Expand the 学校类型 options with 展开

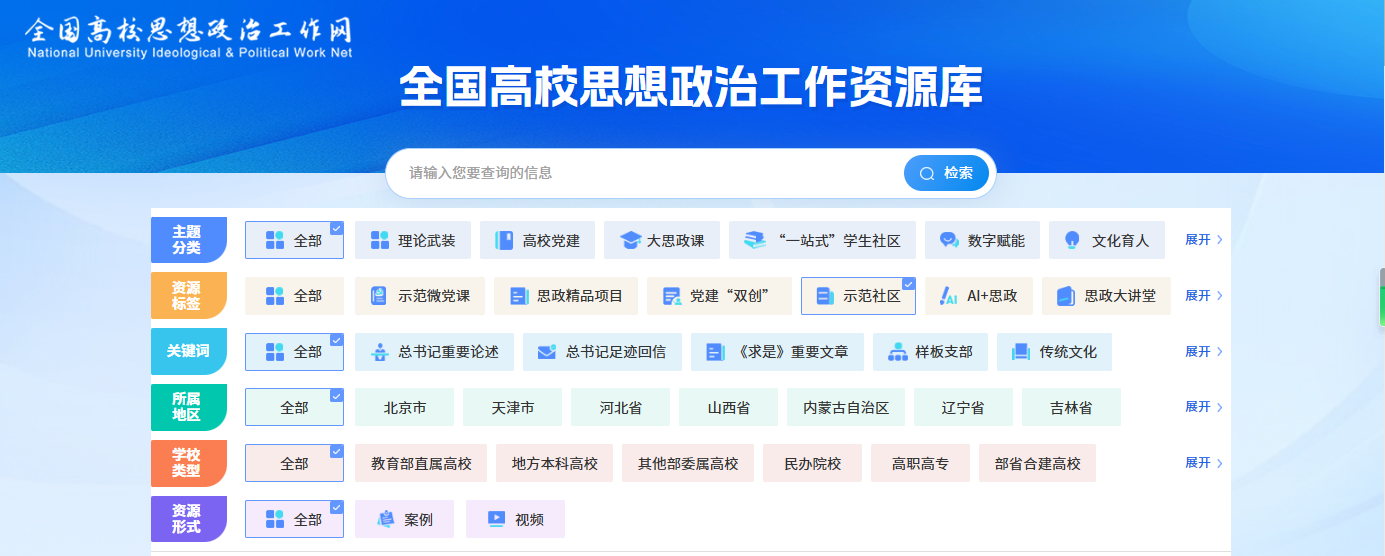coord(1203,463)
